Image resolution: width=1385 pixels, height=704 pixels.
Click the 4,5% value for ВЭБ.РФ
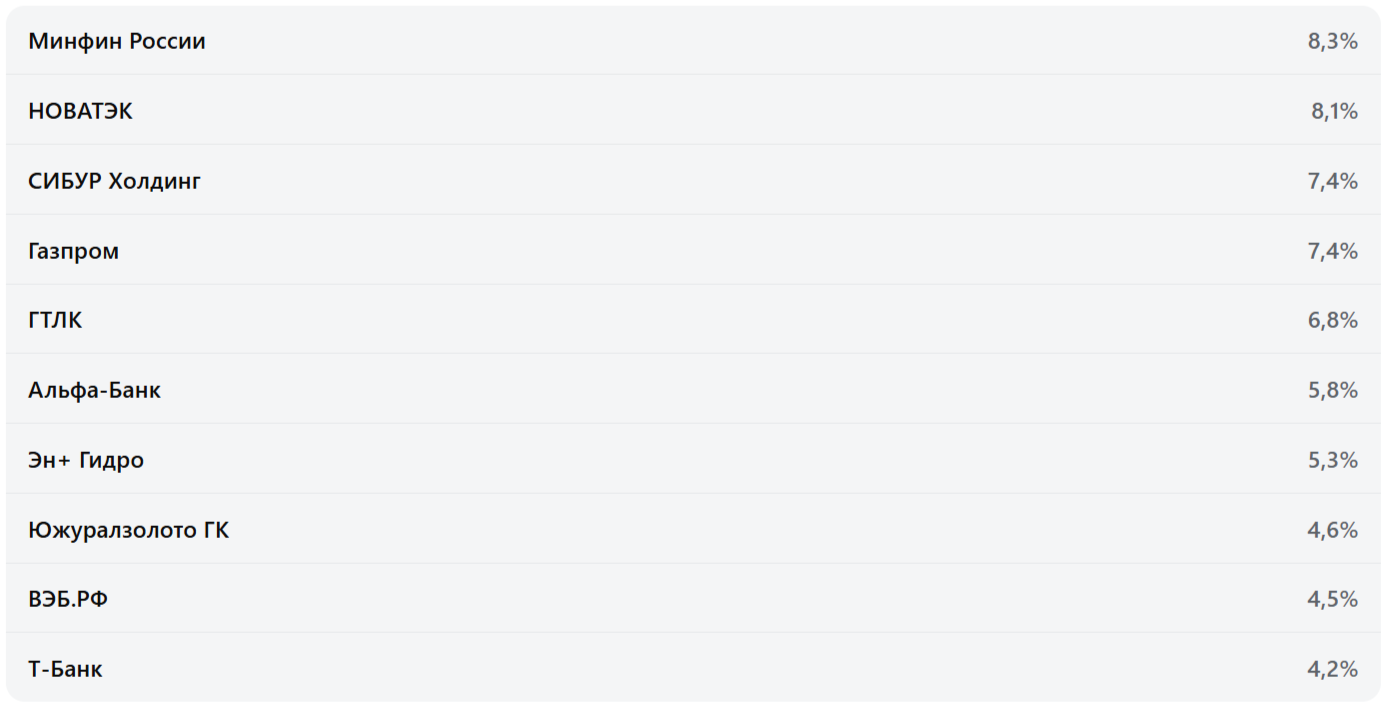pos(1332,599)
